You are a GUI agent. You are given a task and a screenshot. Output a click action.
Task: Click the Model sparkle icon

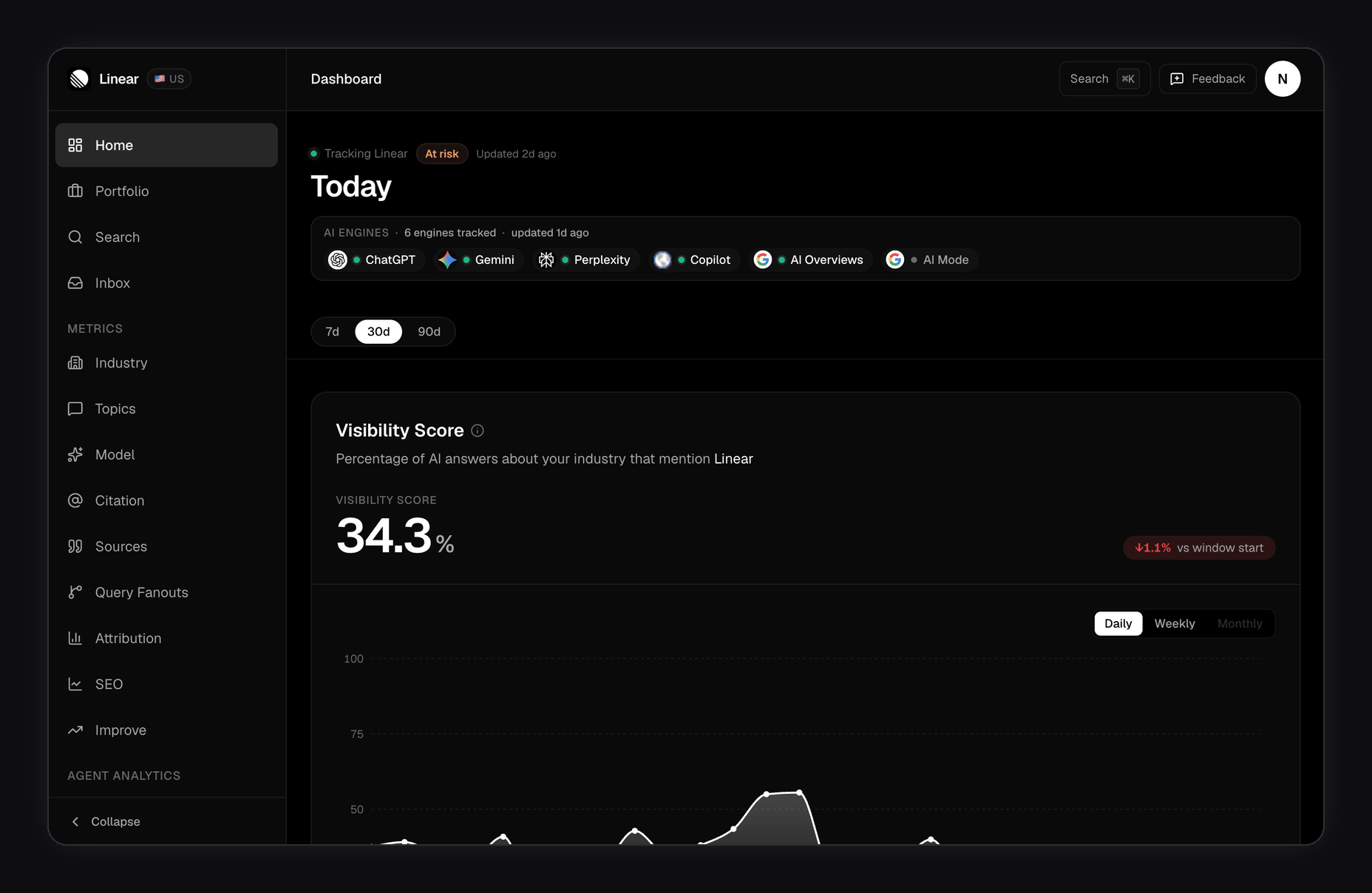tap(75, 455)
